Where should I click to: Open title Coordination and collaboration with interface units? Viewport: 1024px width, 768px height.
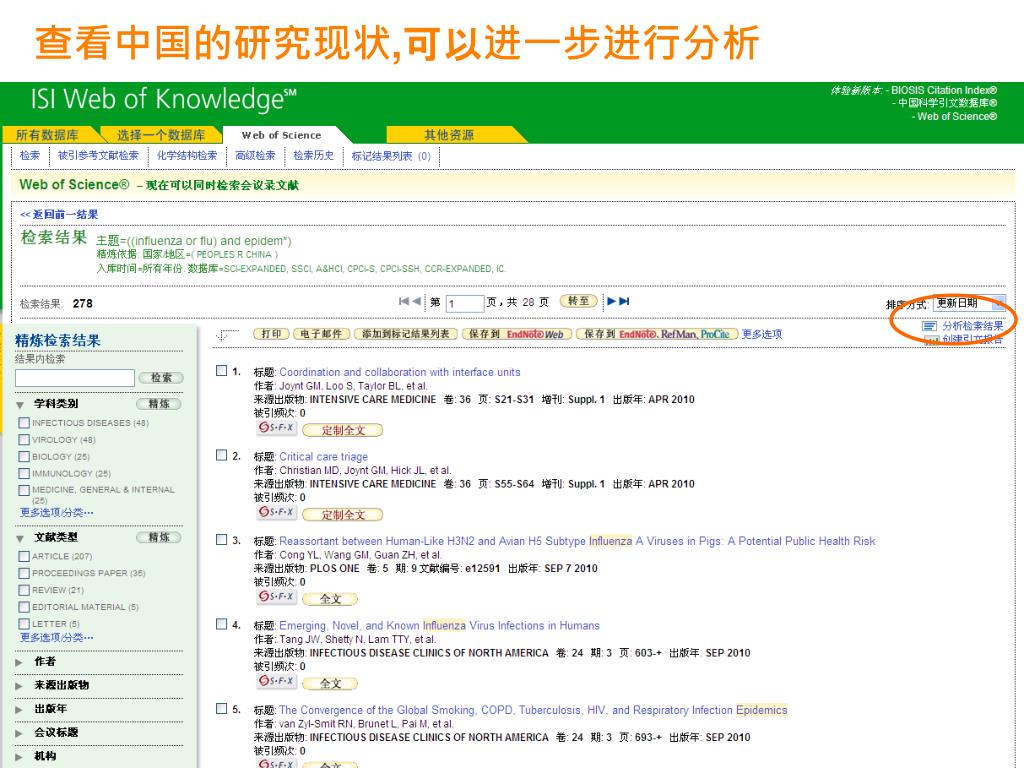tap(400, 372)
